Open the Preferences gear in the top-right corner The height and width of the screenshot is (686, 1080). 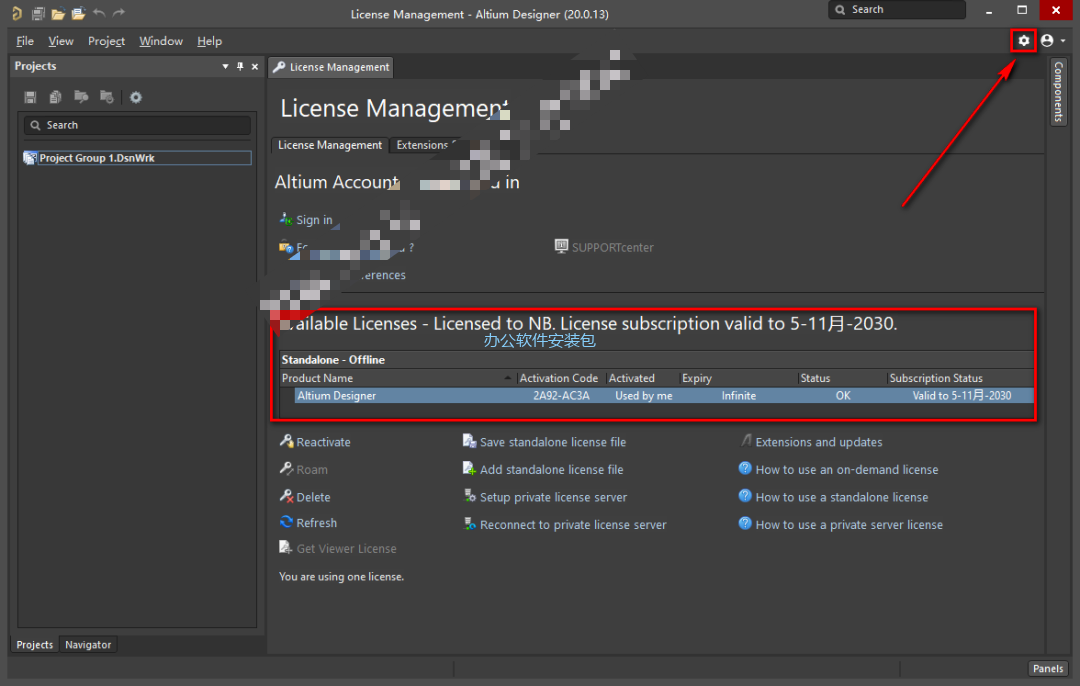pos(1023,41)
